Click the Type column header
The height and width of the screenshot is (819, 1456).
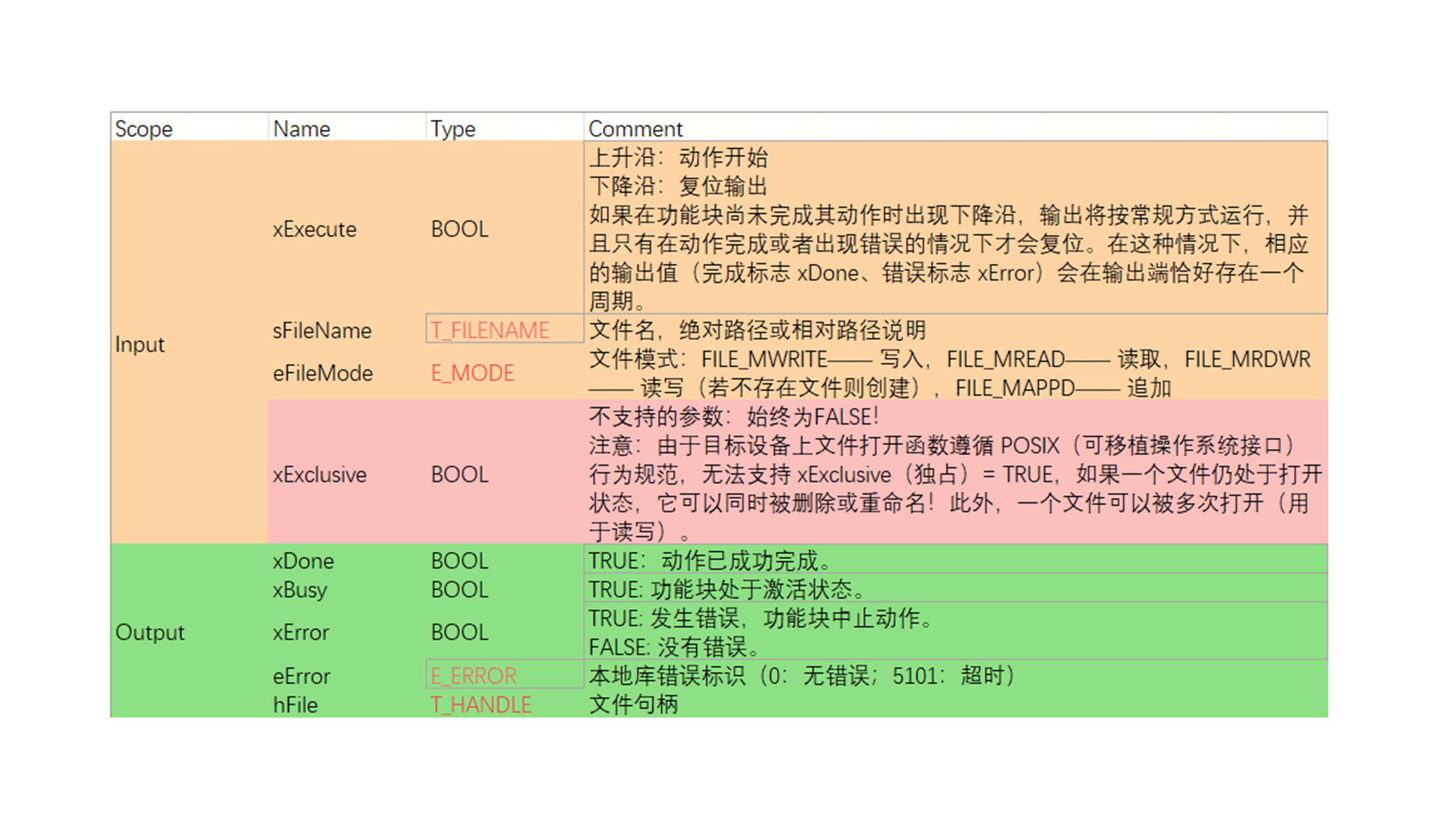click(453, 129)
